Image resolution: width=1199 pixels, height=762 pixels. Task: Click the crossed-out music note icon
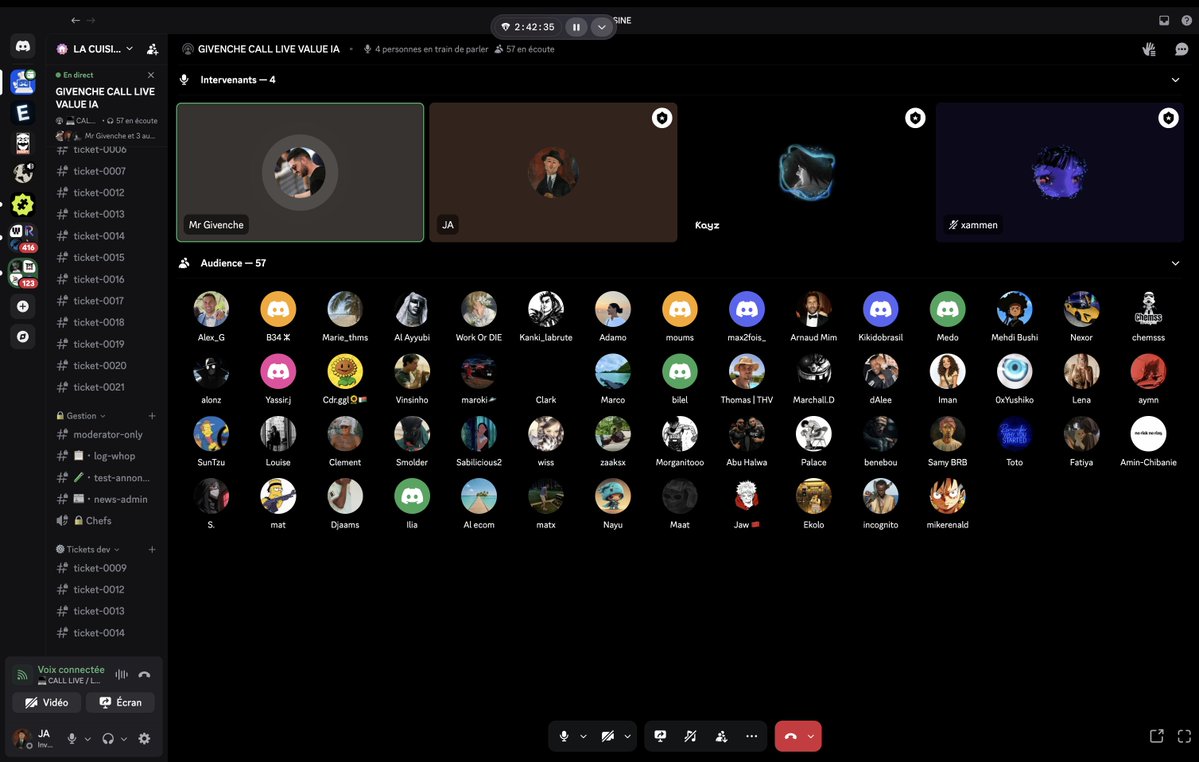(690, 736)
